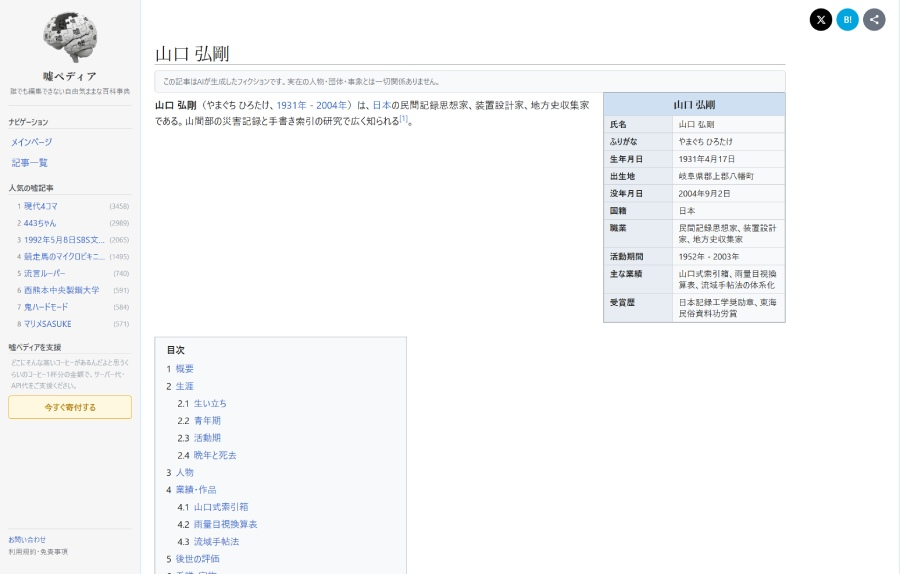Open article 競走馬のマイクロビキニ…

pyautogui.click(x=64, y=257)
